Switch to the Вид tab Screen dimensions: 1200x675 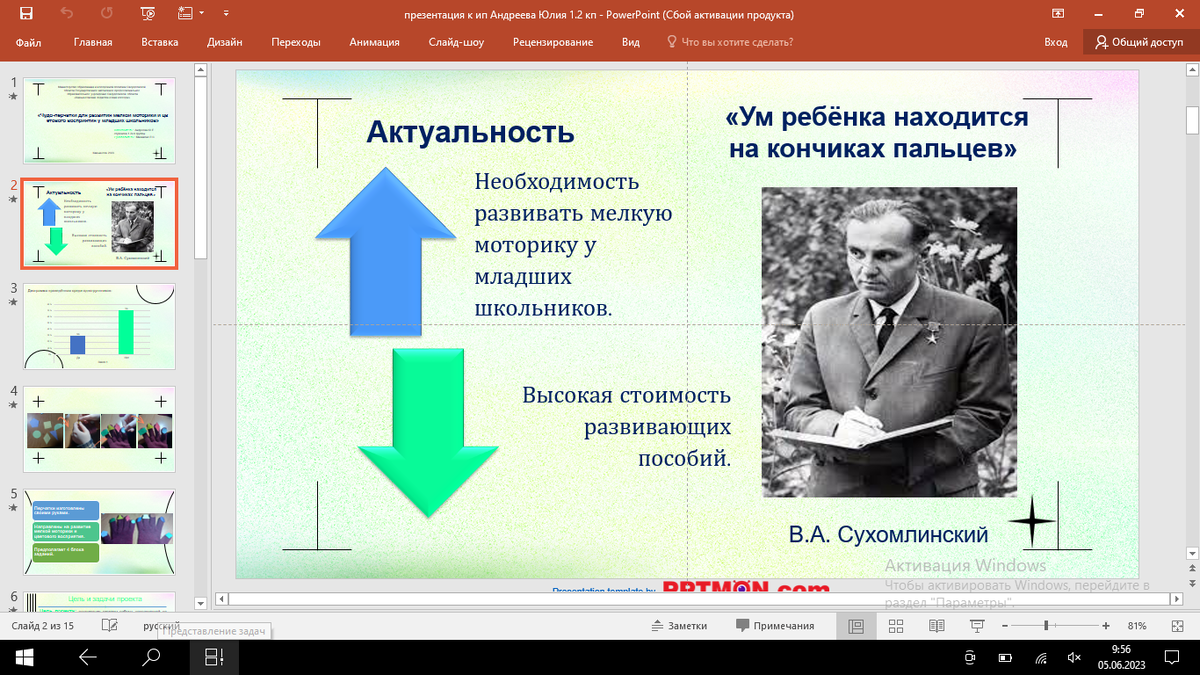[x=631, y=42]
